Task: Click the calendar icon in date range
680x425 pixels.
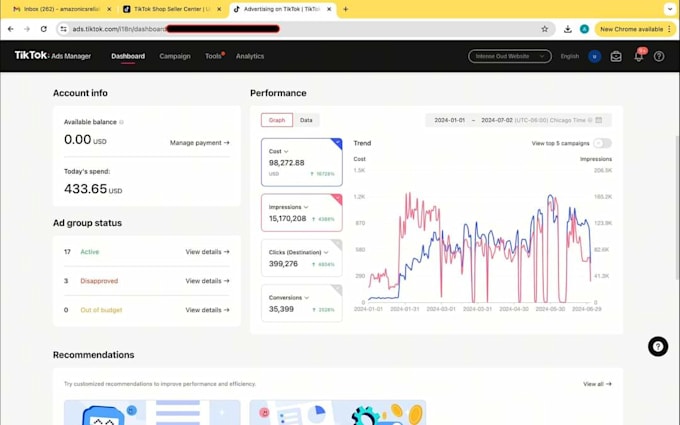Action: point(599,120)
